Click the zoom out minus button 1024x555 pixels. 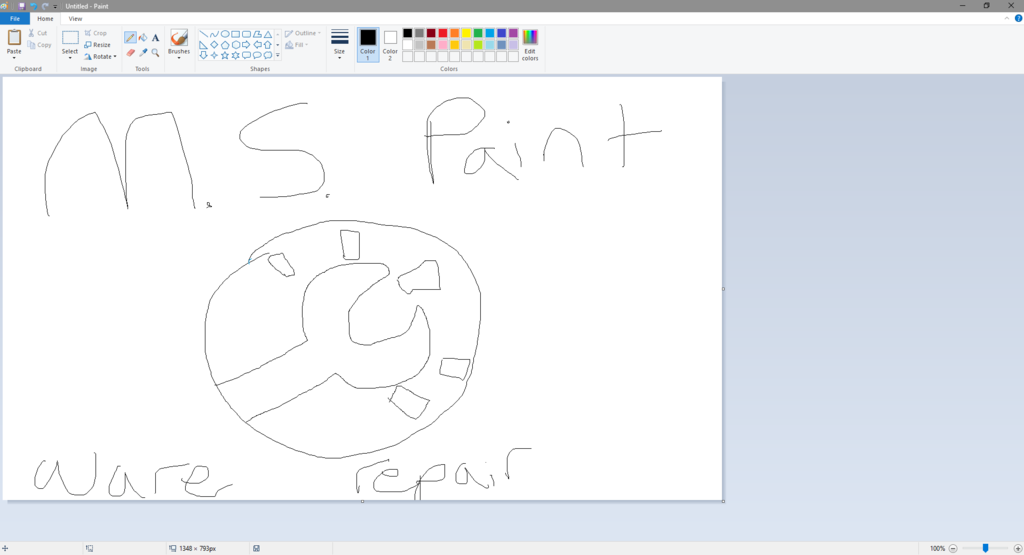pos(953,548)
